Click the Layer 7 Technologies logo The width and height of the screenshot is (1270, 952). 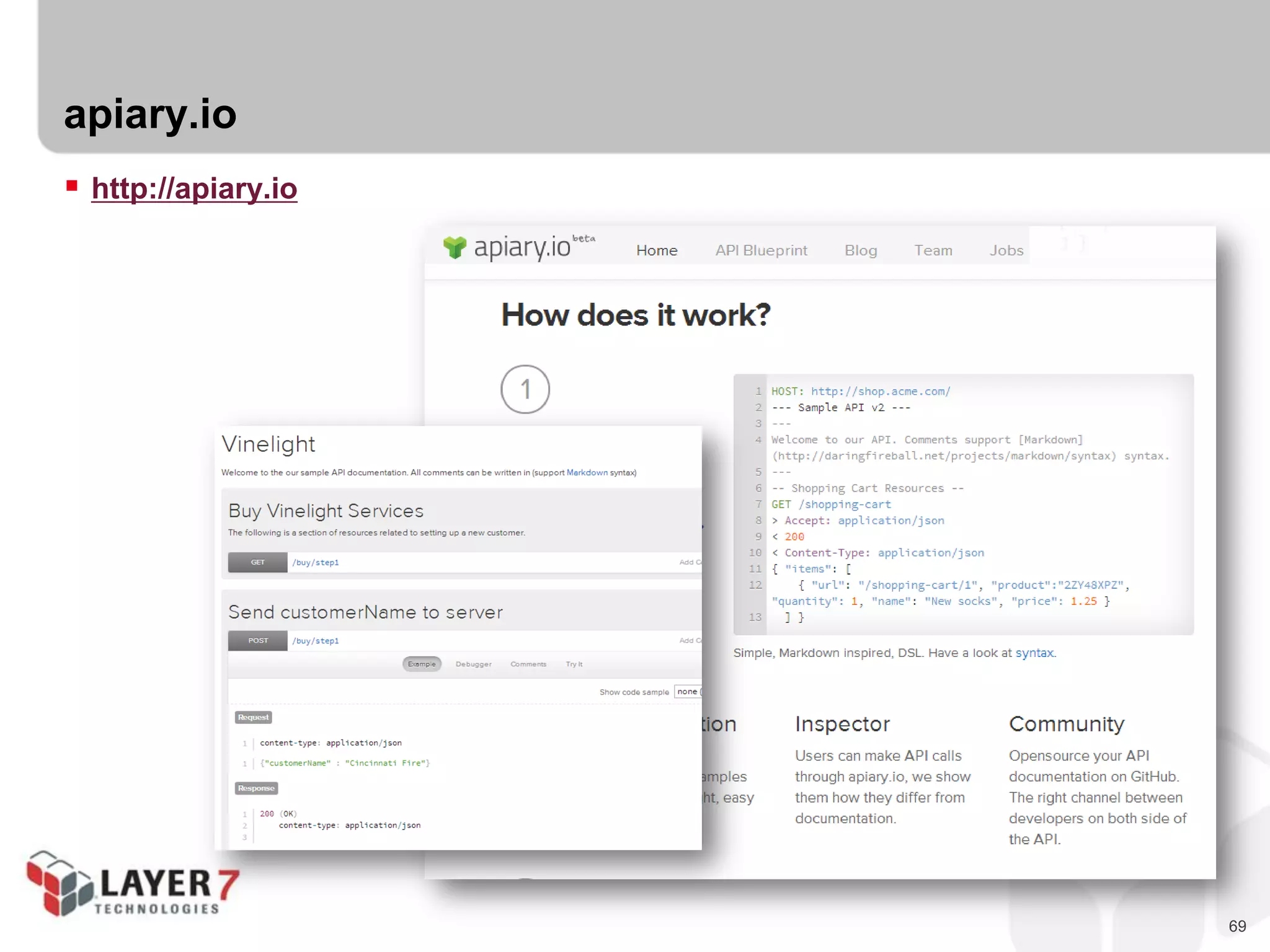pos(132,884)
